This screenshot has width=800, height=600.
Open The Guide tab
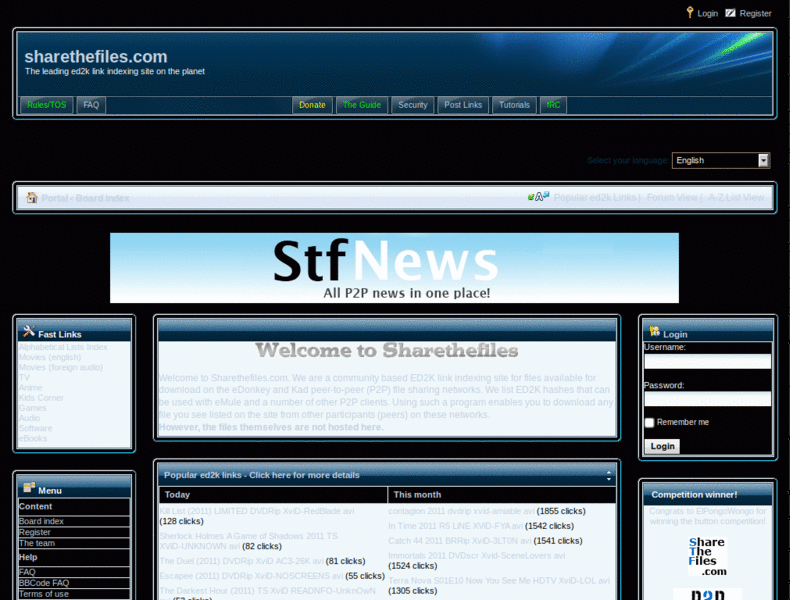(x=362, y=105)
